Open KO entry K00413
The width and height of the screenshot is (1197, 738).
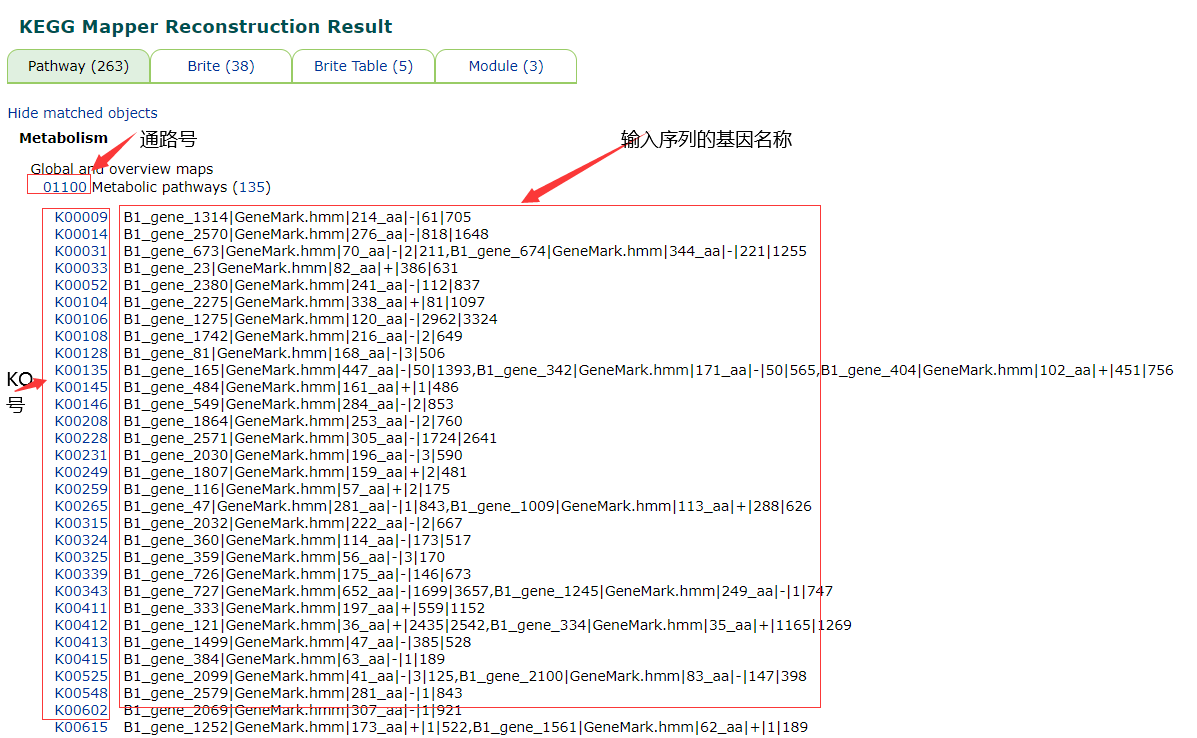pos(81,642)
